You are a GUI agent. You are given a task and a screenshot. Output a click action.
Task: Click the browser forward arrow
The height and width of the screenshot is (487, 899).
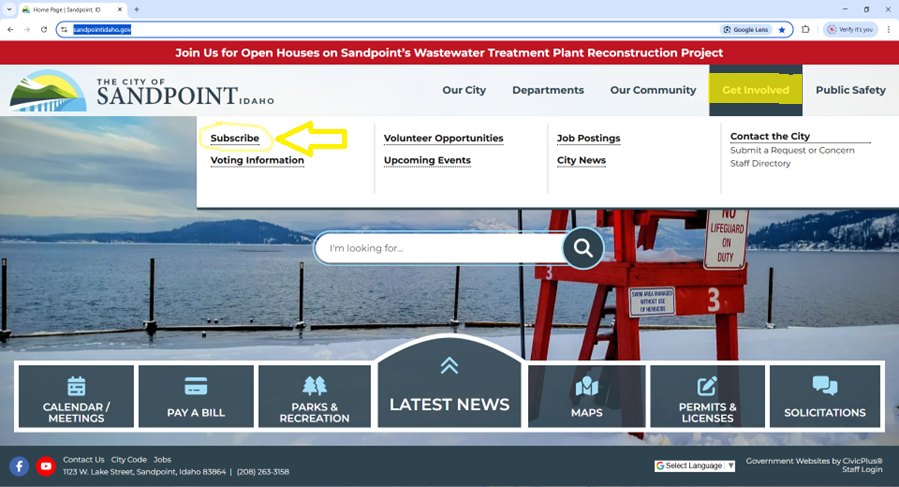[27, 29]
